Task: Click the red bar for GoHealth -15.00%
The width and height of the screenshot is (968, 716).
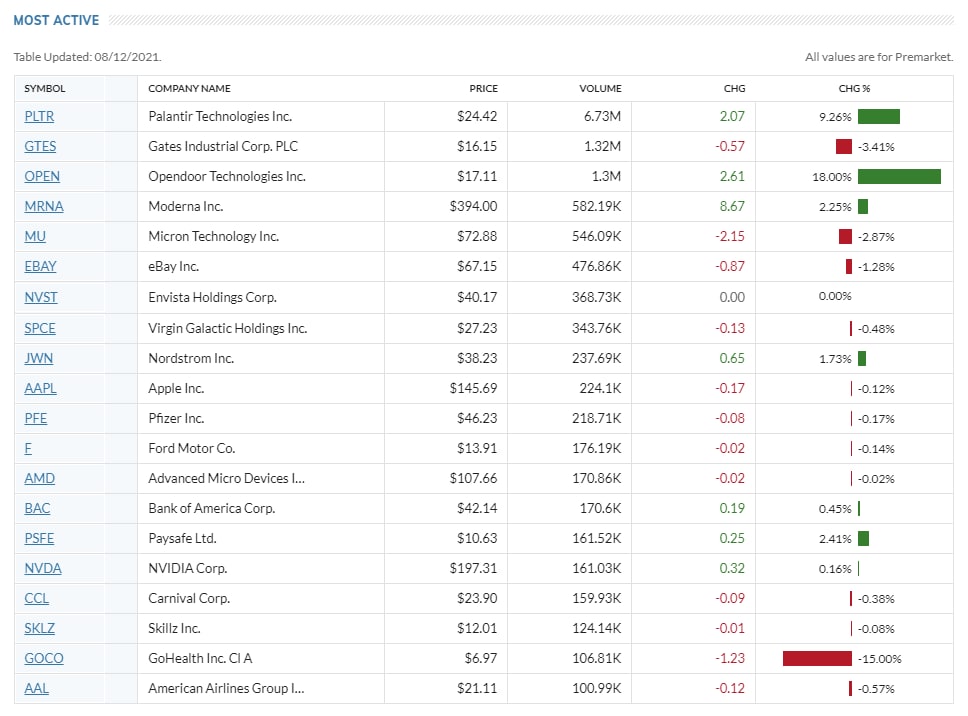Action: point(817,659)
